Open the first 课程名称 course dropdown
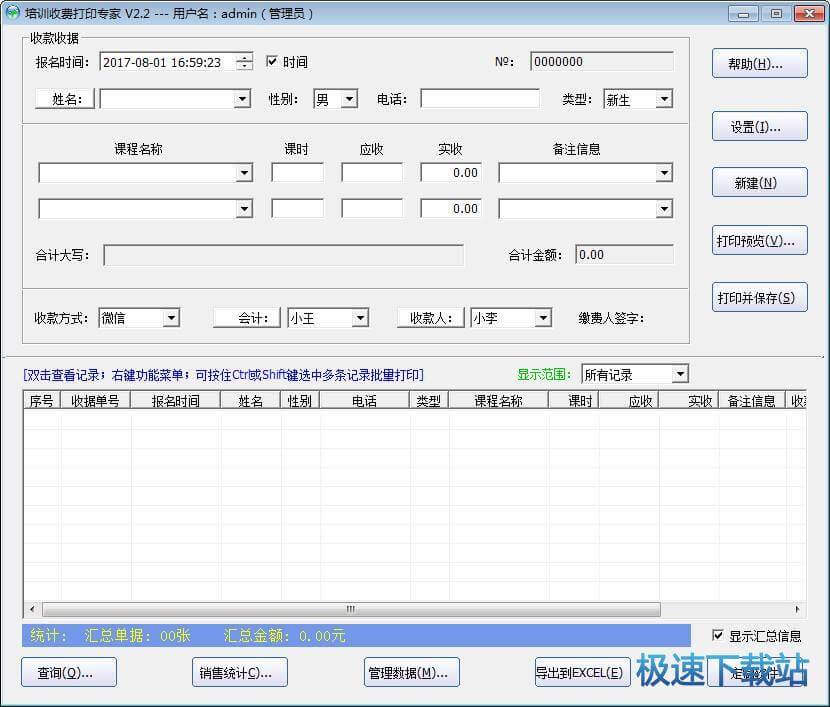Screen dimensions: 830x707 point(243,172)
